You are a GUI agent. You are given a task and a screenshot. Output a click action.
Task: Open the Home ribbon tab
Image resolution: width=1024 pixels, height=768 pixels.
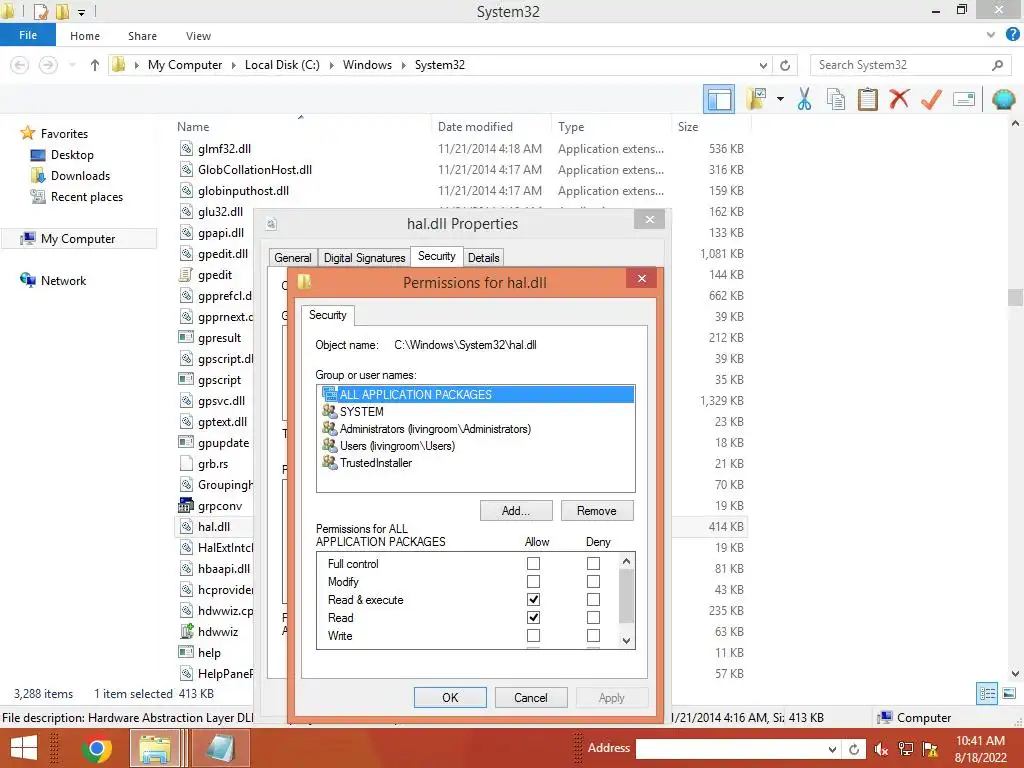85,36
